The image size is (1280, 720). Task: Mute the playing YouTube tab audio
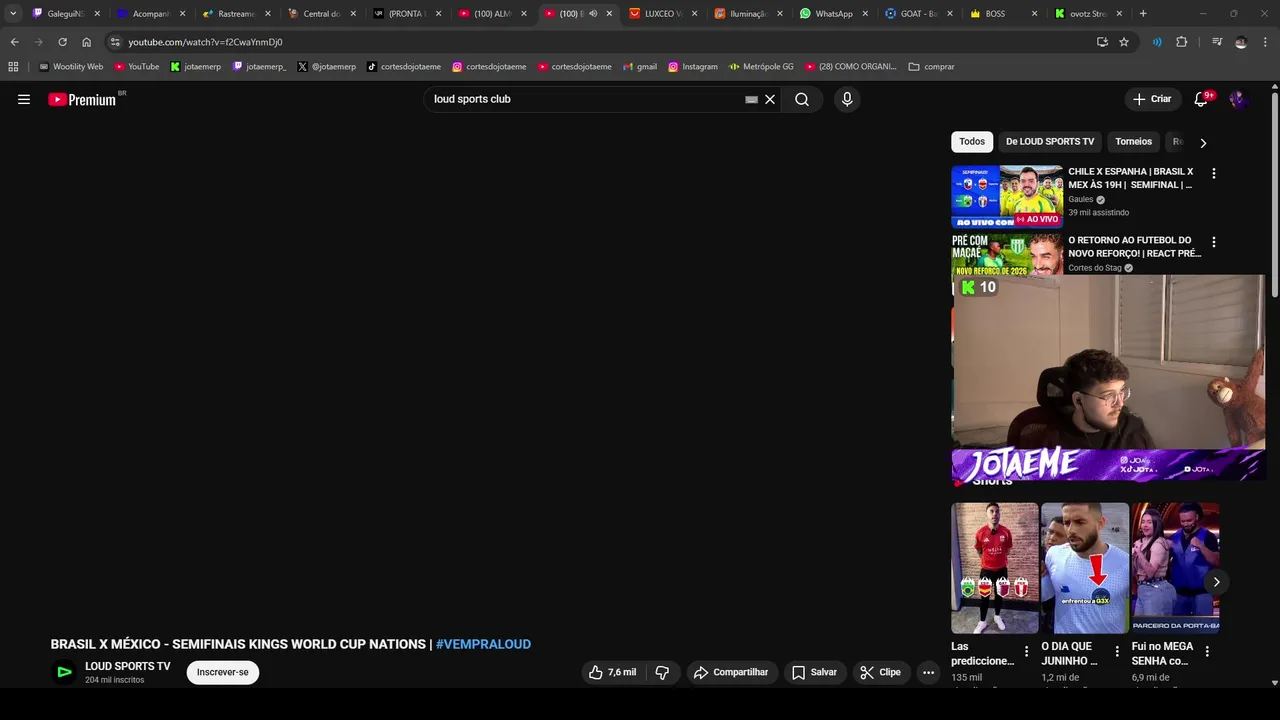(x=593, y=14)
